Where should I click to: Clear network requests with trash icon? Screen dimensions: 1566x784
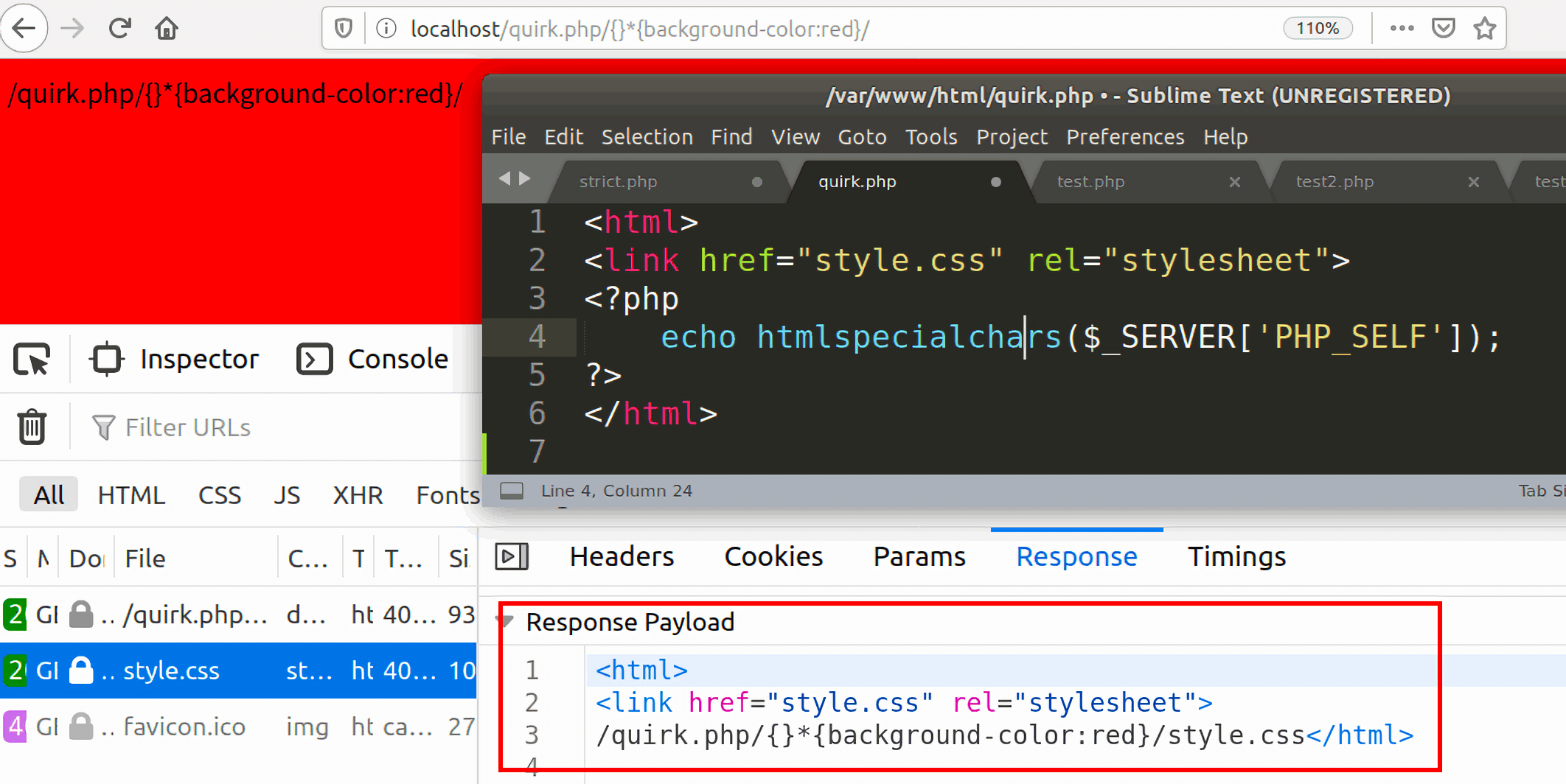32,427
